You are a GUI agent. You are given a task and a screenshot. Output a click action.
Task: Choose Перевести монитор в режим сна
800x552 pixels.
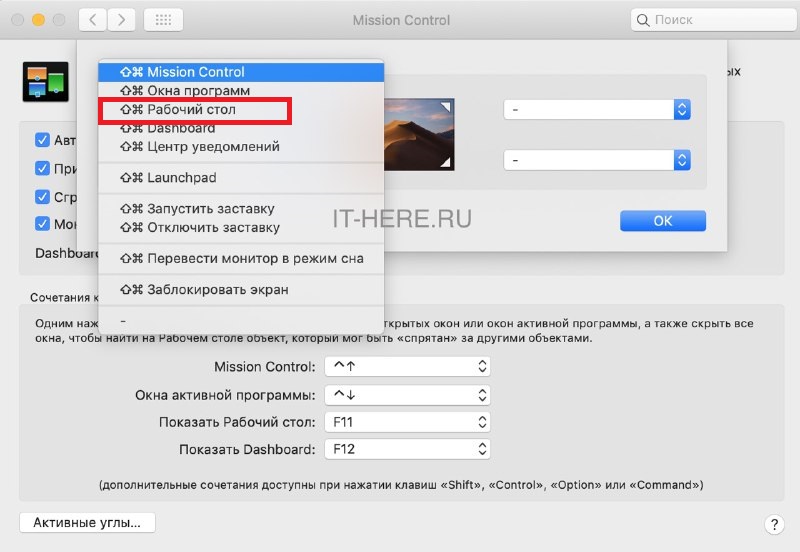pos(241,259)
